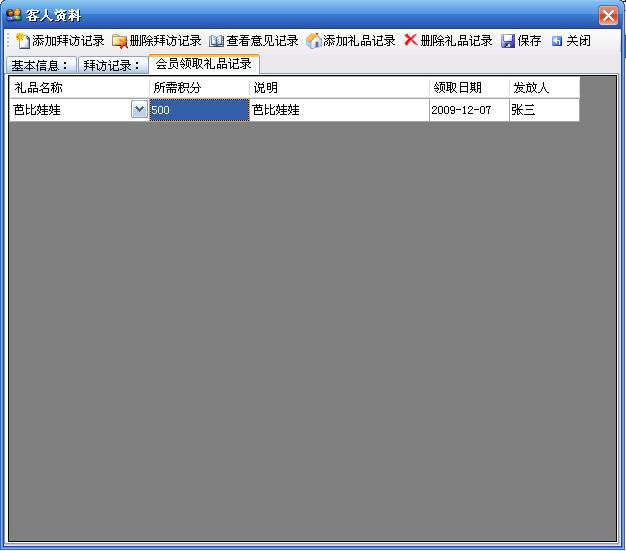
Task: Click the 查看意见记录 label
Action: [x=262, y=41]
